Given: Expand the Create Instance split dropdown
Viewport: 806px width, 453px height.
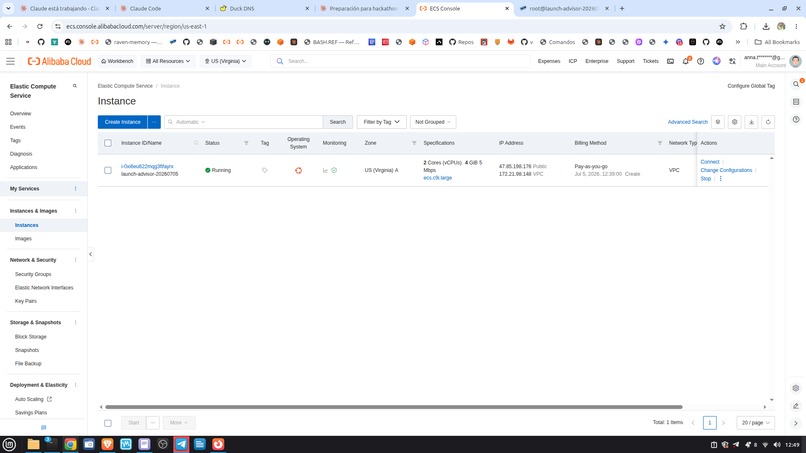Looking at the screenshot, I should [154, 122].
